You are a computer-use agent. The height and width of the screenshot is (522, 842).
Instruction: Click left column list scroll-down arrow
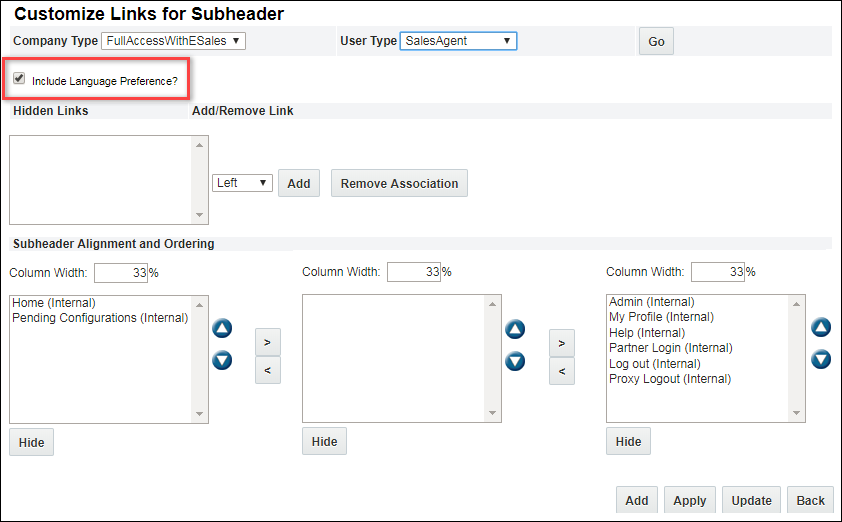pyautogui.click(x=200, y=414)
